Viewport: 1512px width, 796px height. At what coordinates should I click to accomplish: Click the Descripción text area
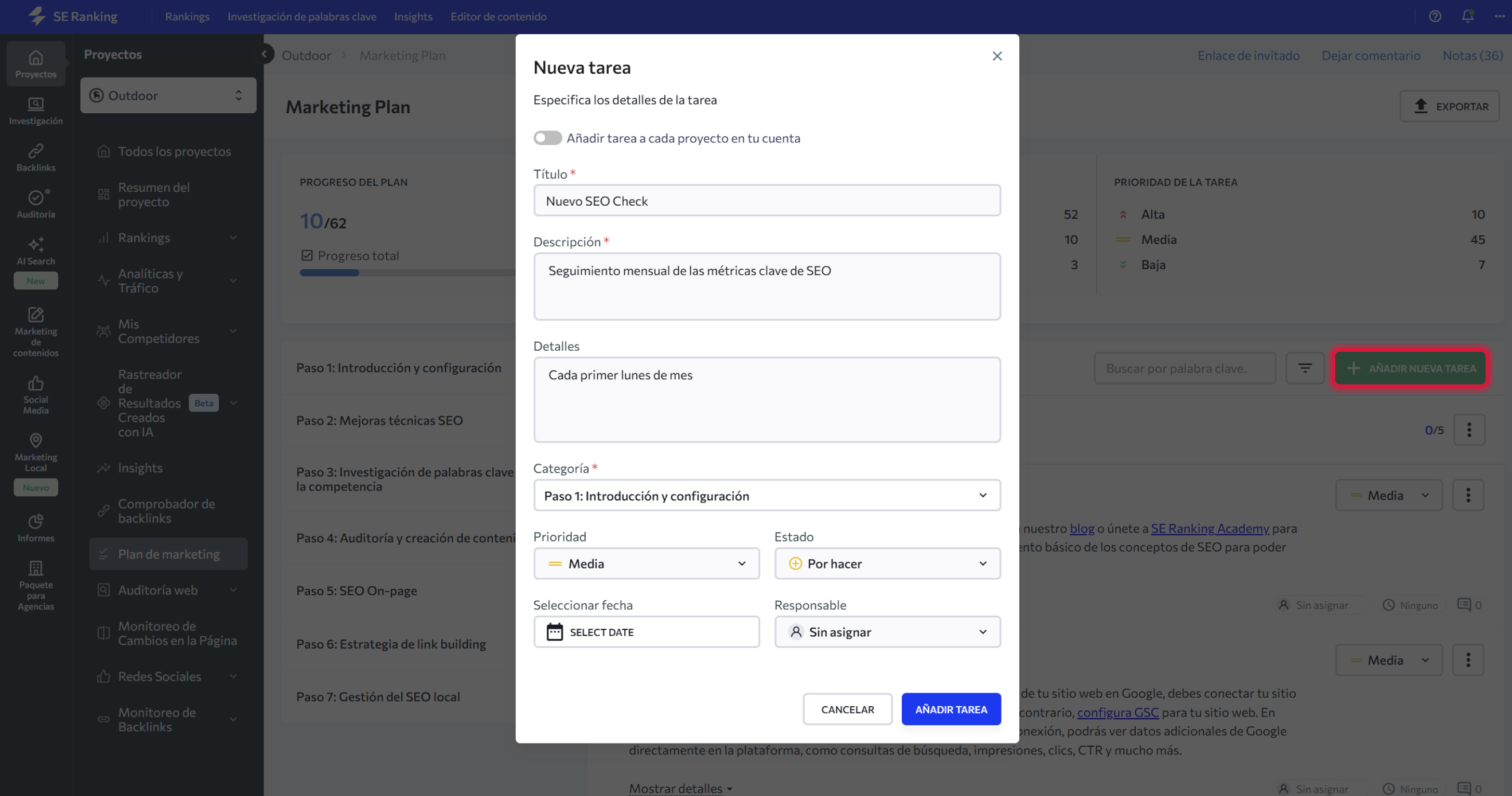coord(767,286)
